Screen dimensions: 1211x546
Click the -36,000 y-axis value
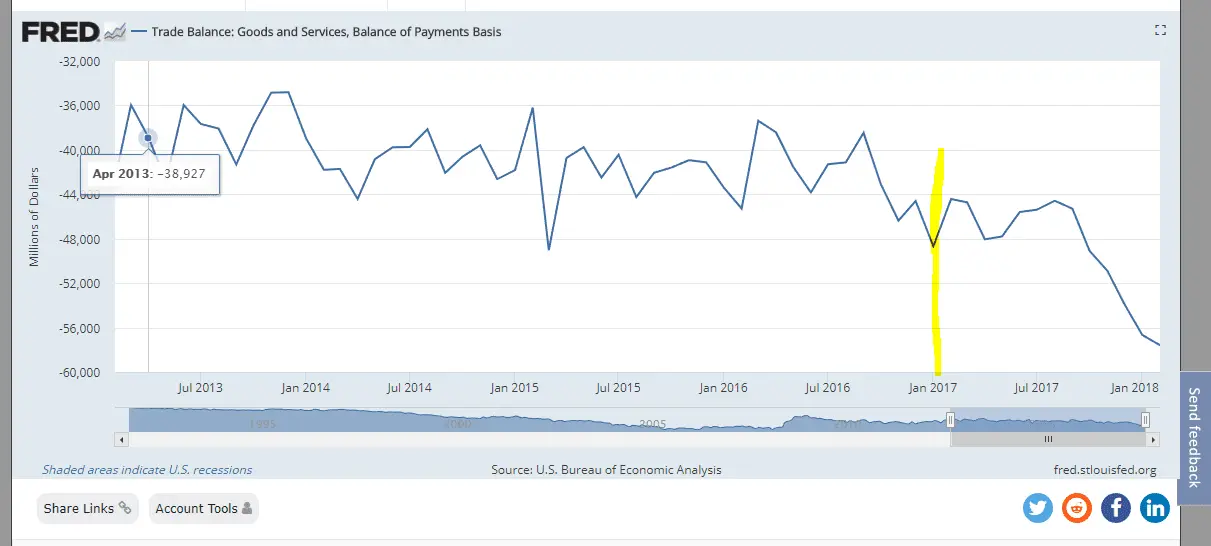tap(80, 106)
